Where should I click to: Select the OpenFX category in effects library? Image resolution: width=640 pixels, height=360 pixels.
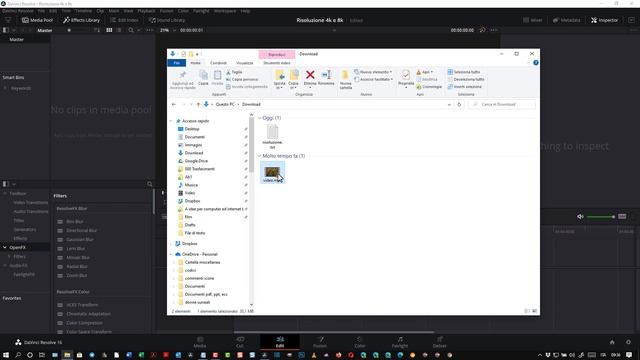point(18,247)
